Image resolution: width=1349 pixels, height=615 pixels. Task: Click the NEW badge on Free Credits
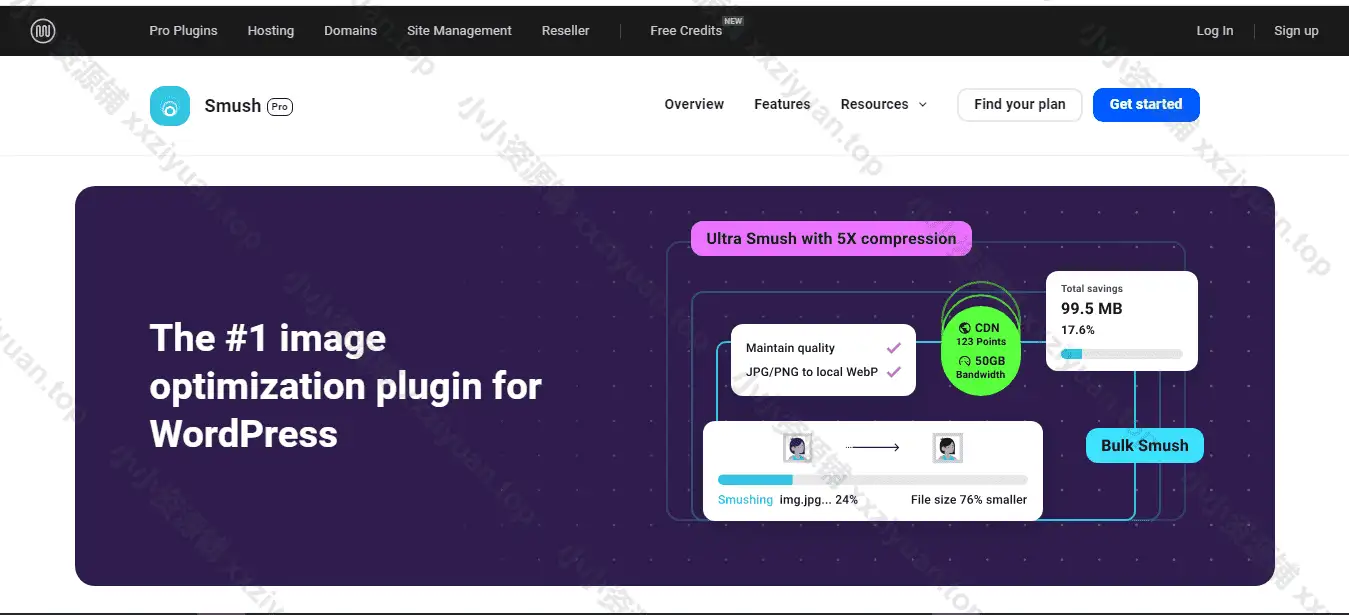pyautogui.click(x=733, y=21)
